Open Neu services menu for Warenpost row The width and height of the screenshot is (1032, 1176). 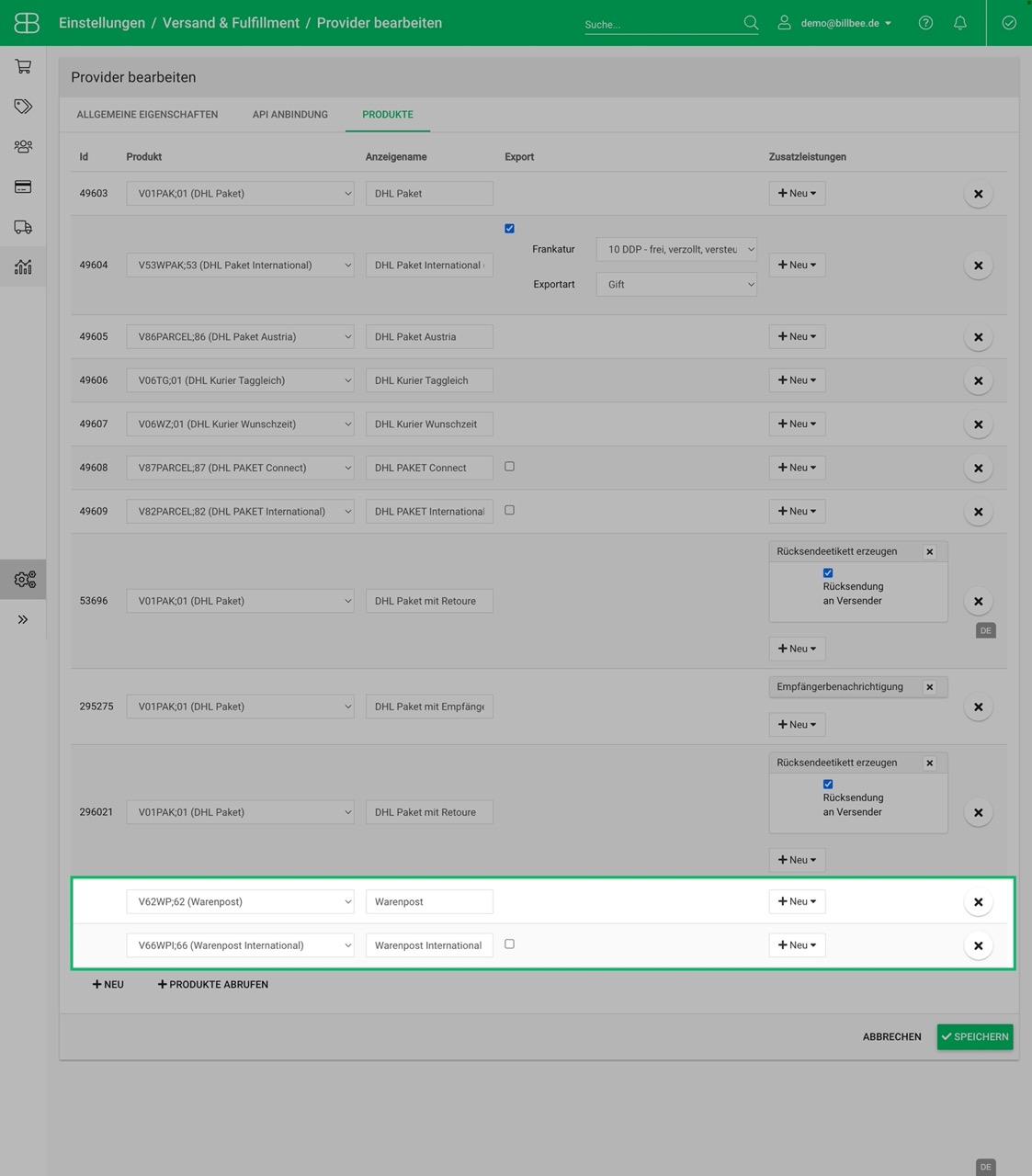tap(797, 901)
